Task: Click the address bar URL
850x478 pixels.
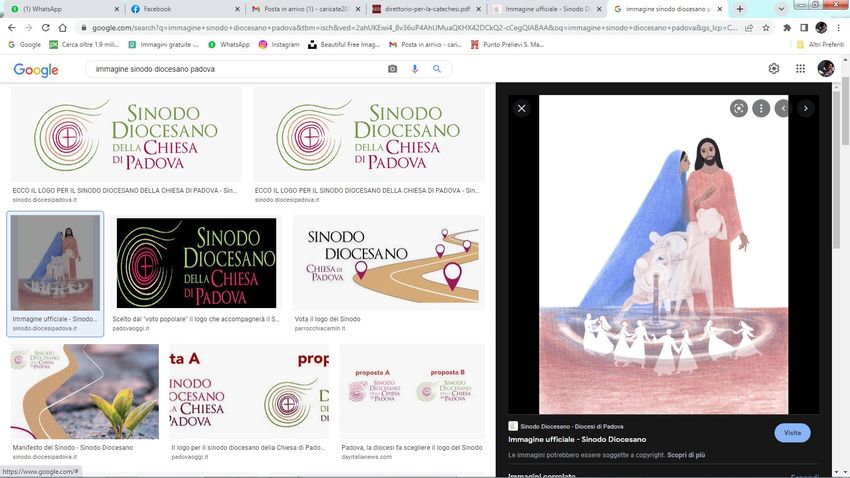Action: click(415, 28)
